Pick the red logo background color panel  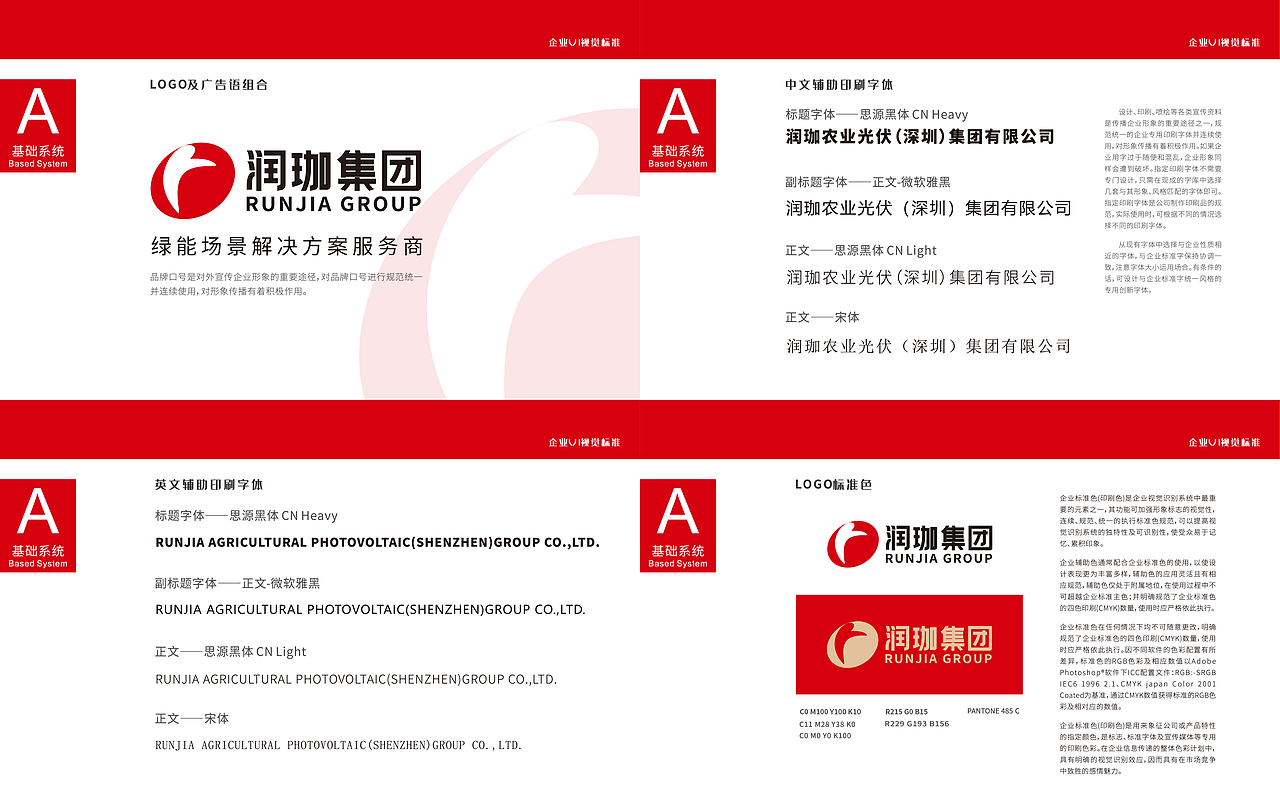click(x=909, y=645)
